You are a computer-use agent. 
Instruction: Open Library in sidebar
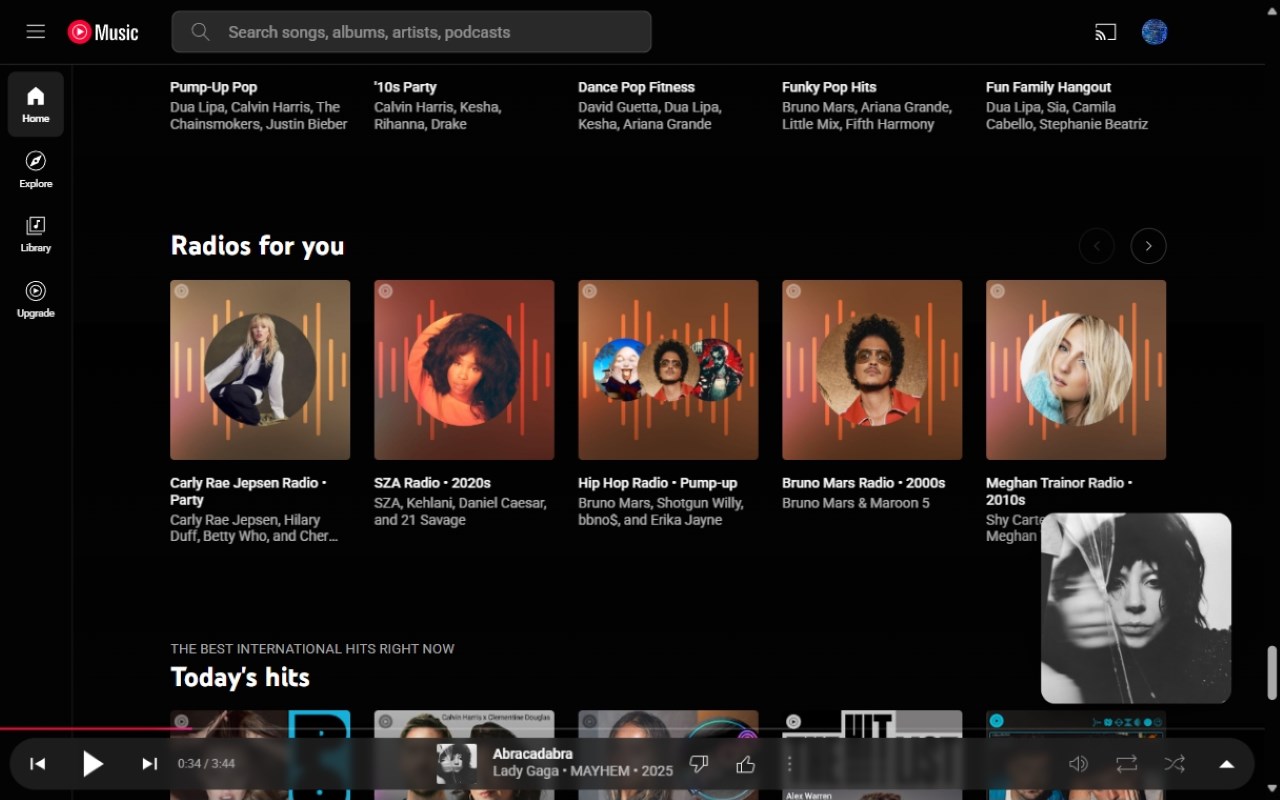36,234
